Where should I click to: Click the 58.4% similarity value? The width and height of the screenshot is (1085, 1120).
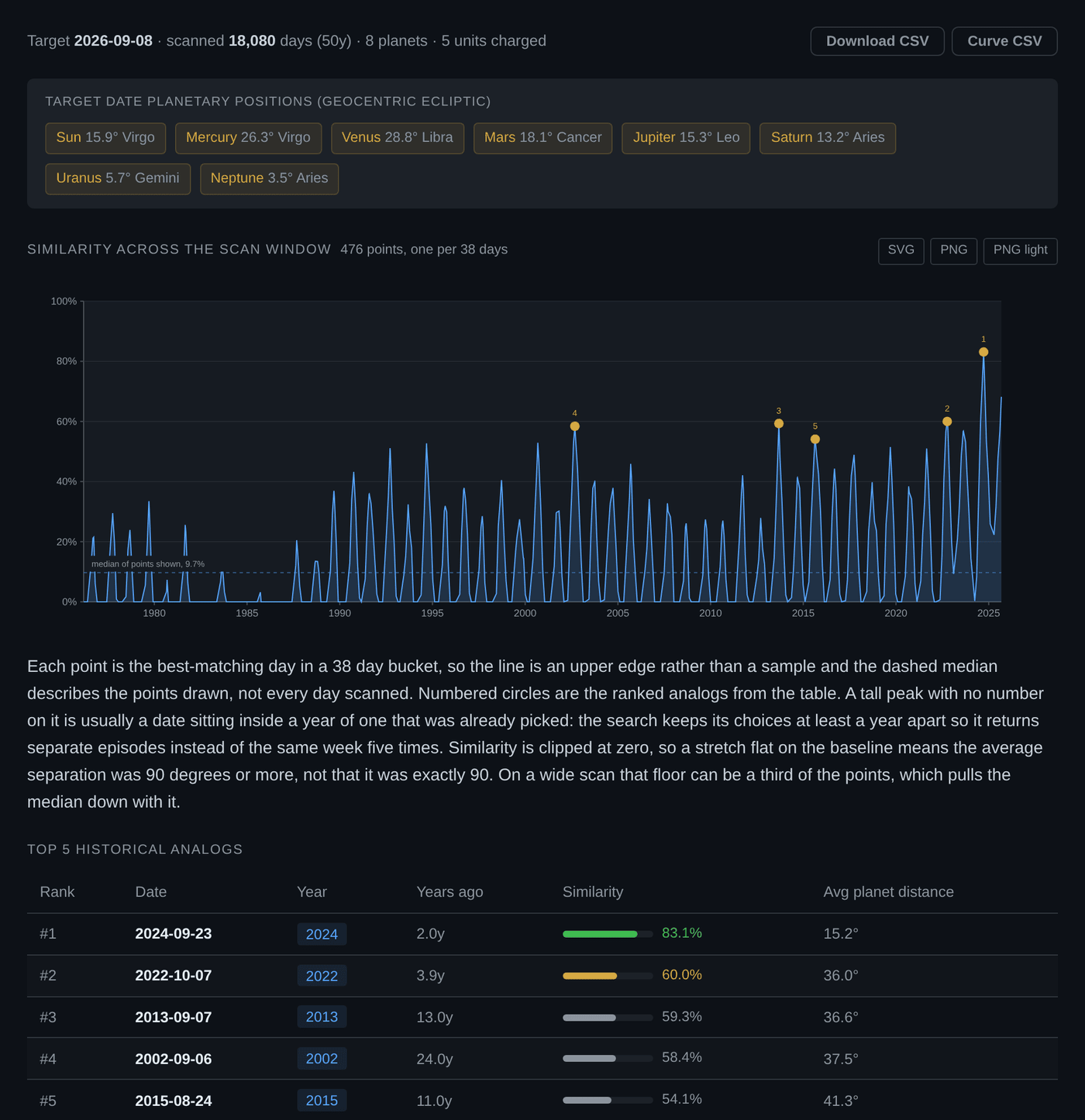682,1058
